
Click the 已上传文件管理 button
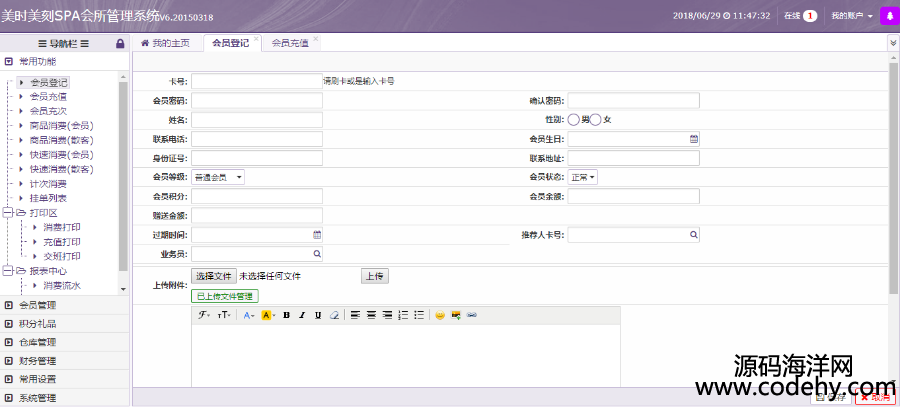coord(225,296)
